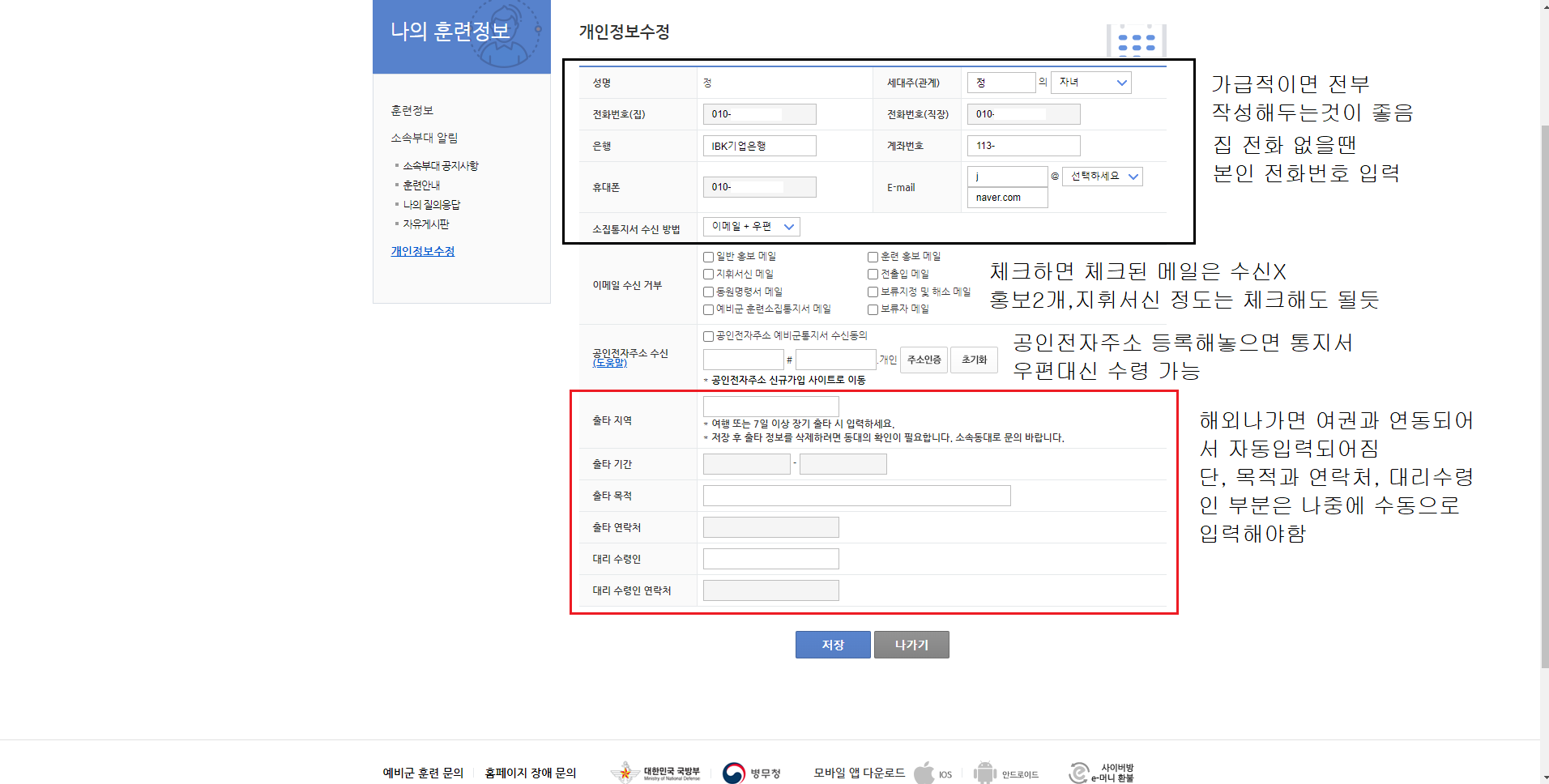The image size is (1549, 784).
Task: Enable 공인전자주소 예비군통지서 수신동의 checkbox
Action: pos(708,336)
